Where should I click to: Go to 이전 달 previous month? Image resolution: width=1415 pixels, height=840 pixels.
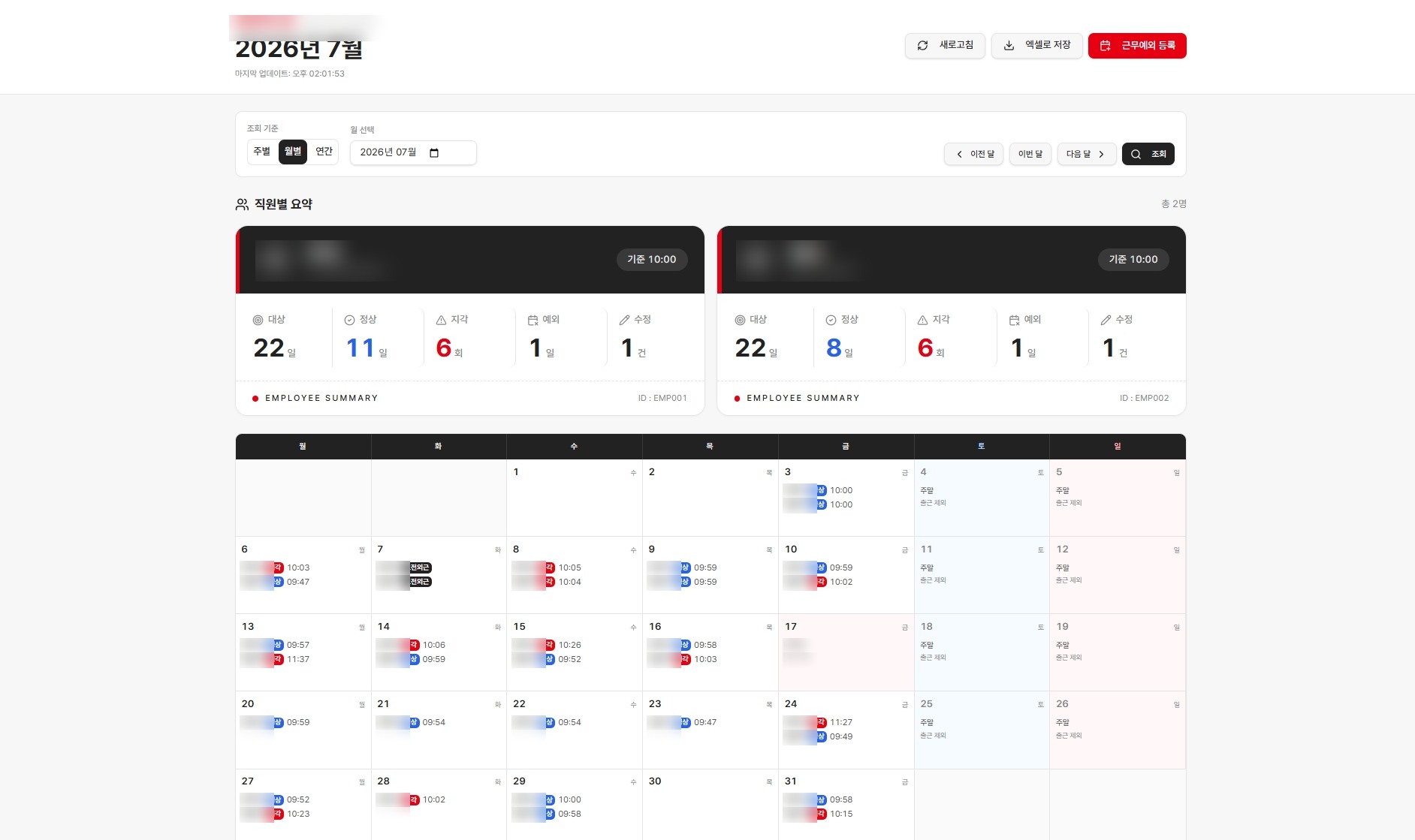tap(974, 154)
